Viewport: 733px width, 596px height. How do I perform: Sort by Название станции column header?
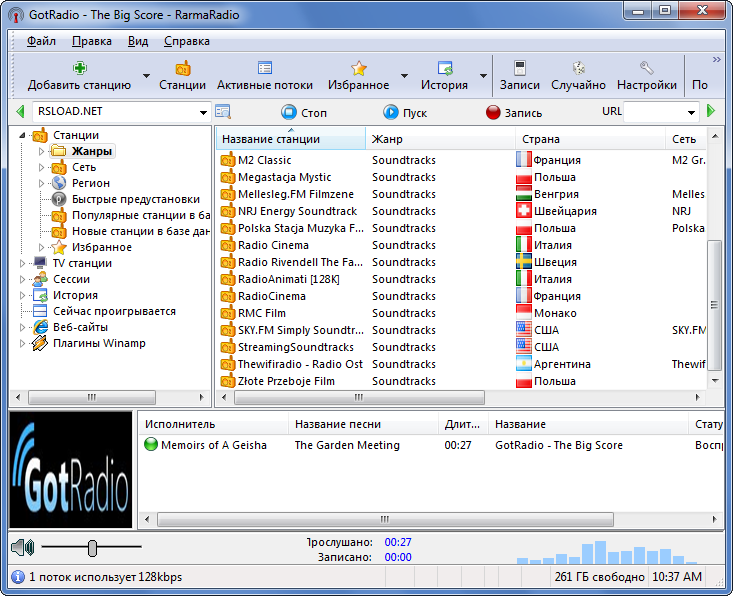(x=290, y=139)
